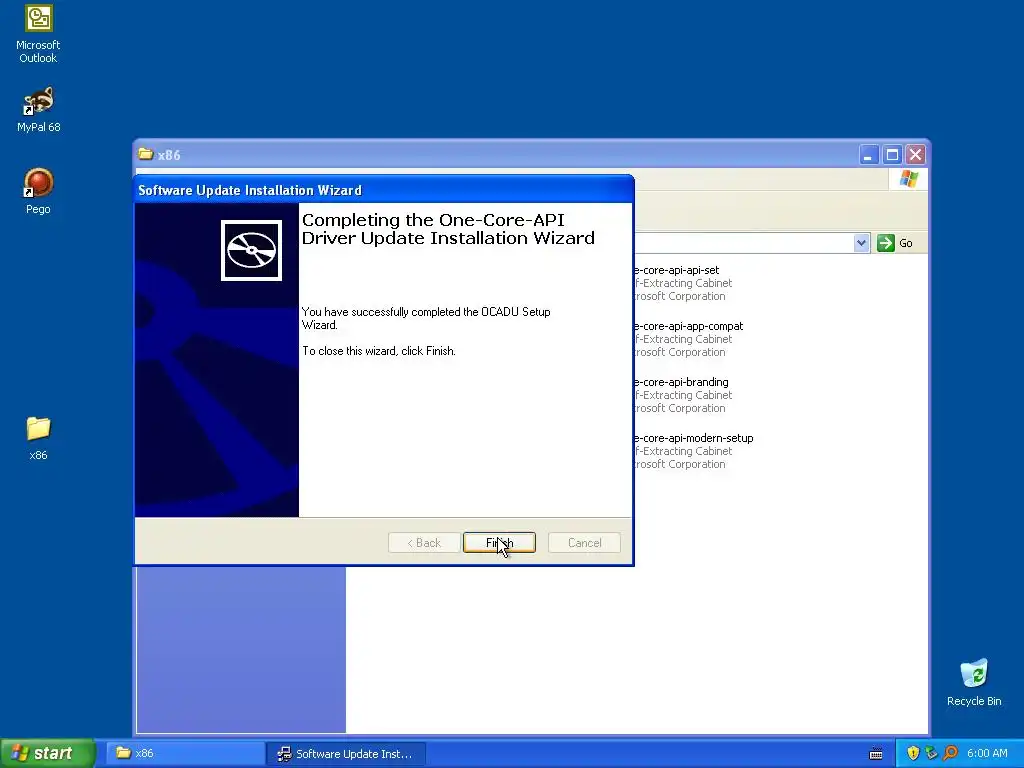1024x768 pixels.
Task: Click the Finish button in the wizard
Action: click(x=499, y=543)
